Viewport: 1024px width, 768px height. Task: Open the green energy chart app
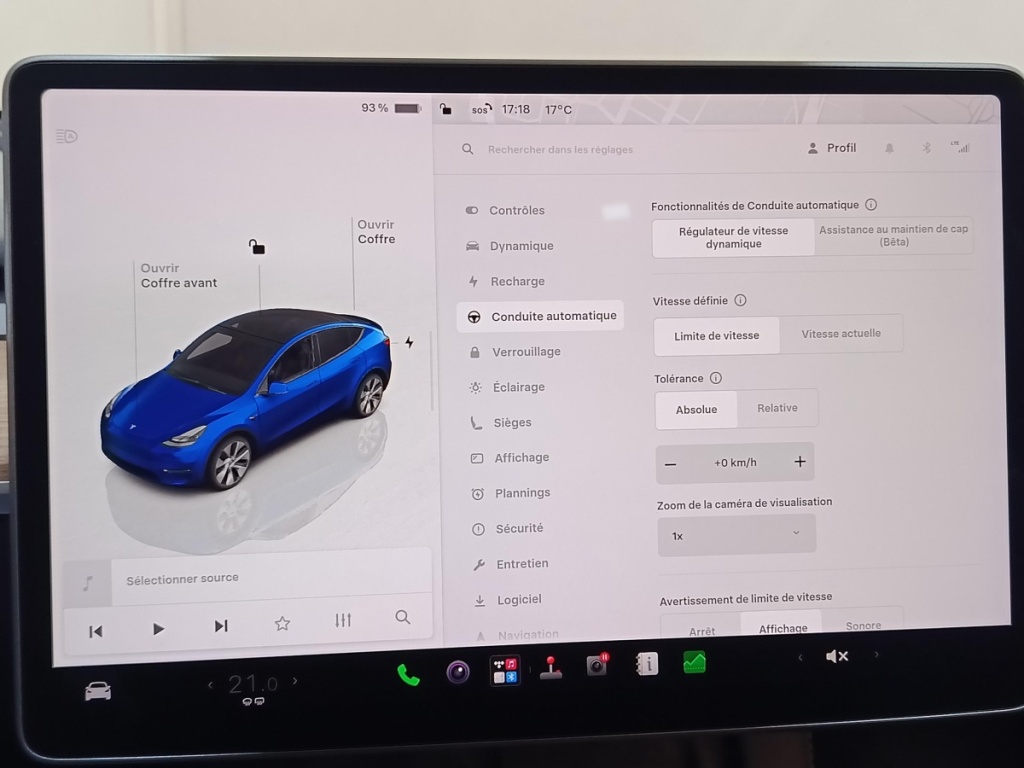tap(694, 662)
